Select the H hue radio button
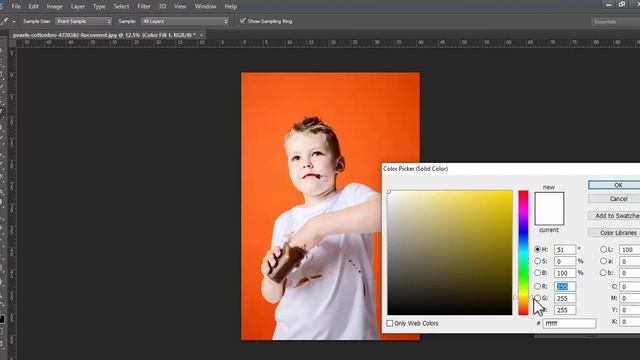This screenshot has width=640, height=360. point(538,249)
